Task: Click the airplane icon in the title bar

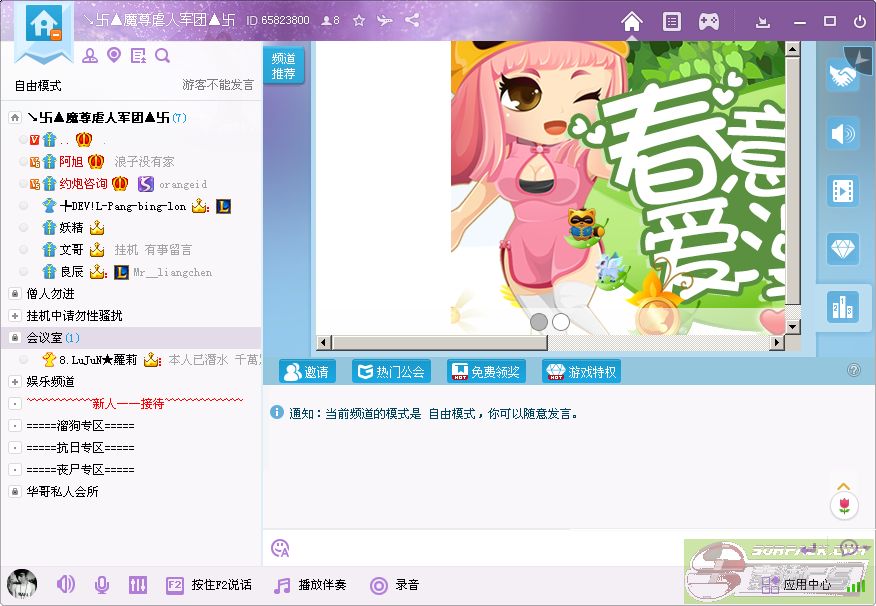Action: coord(384,21)
